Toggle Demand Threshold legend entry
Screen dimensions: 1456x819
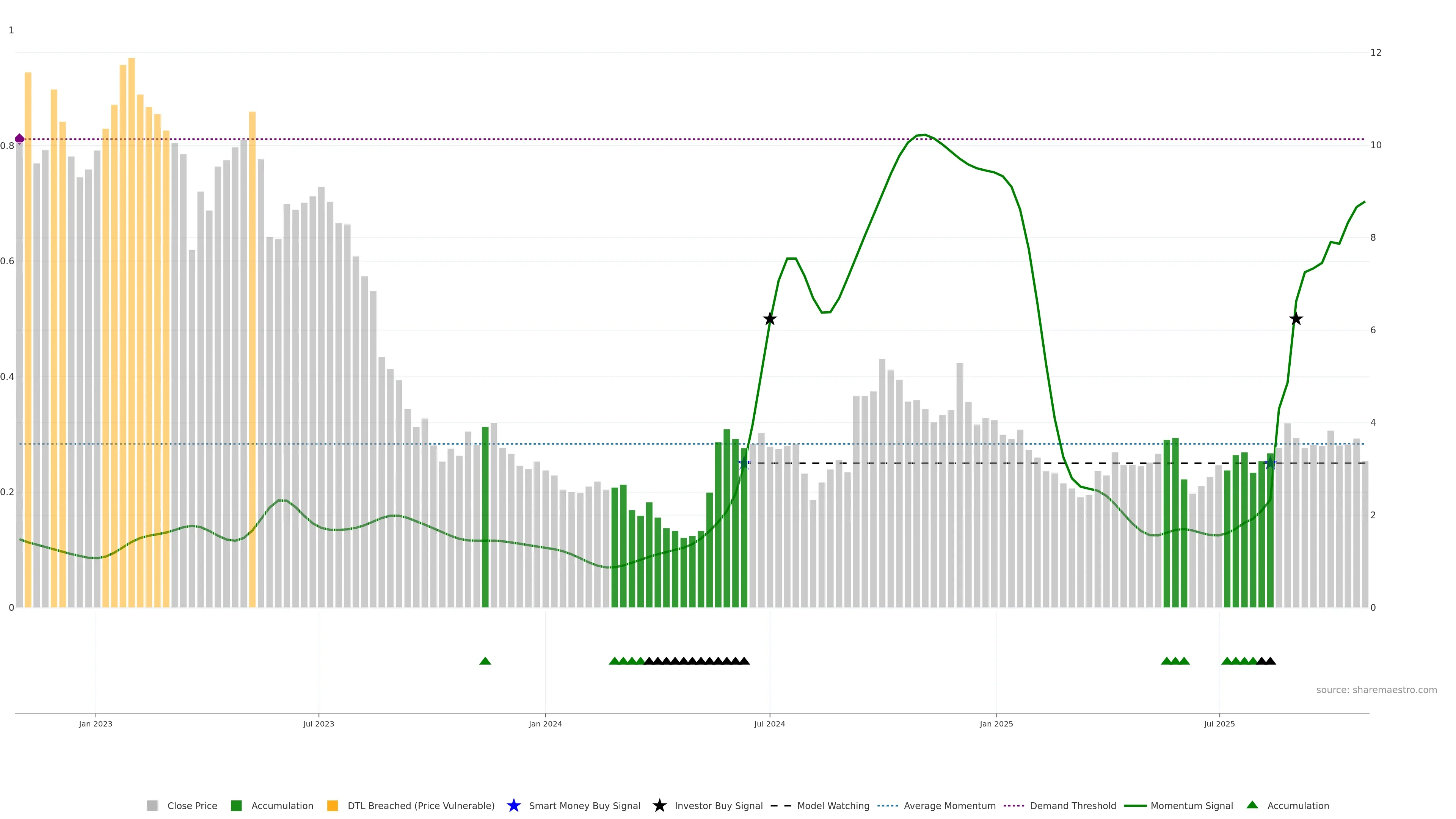[x=1072, y=806]
